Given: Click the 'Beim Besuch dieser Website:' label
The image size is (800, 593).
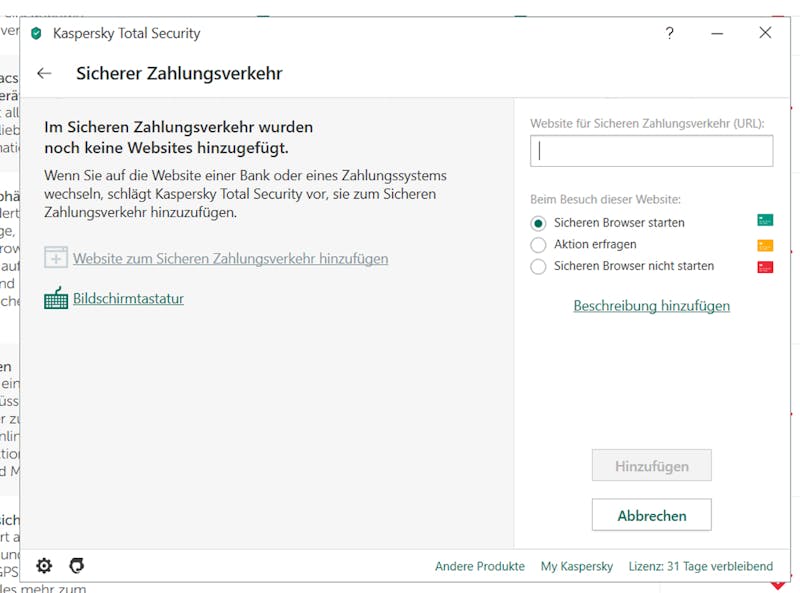Looking at the screenshot, I should 605,200.
